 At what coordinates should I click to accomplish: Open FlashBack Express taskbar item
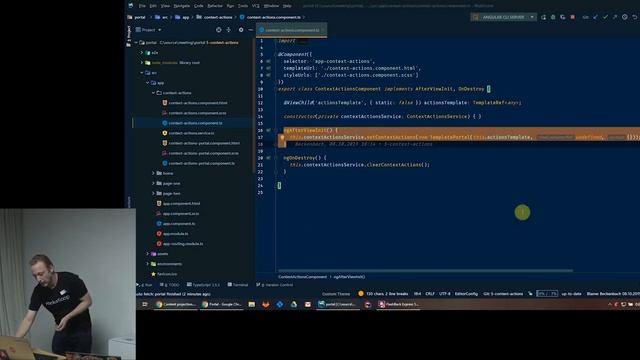click(x=398, y=304)
